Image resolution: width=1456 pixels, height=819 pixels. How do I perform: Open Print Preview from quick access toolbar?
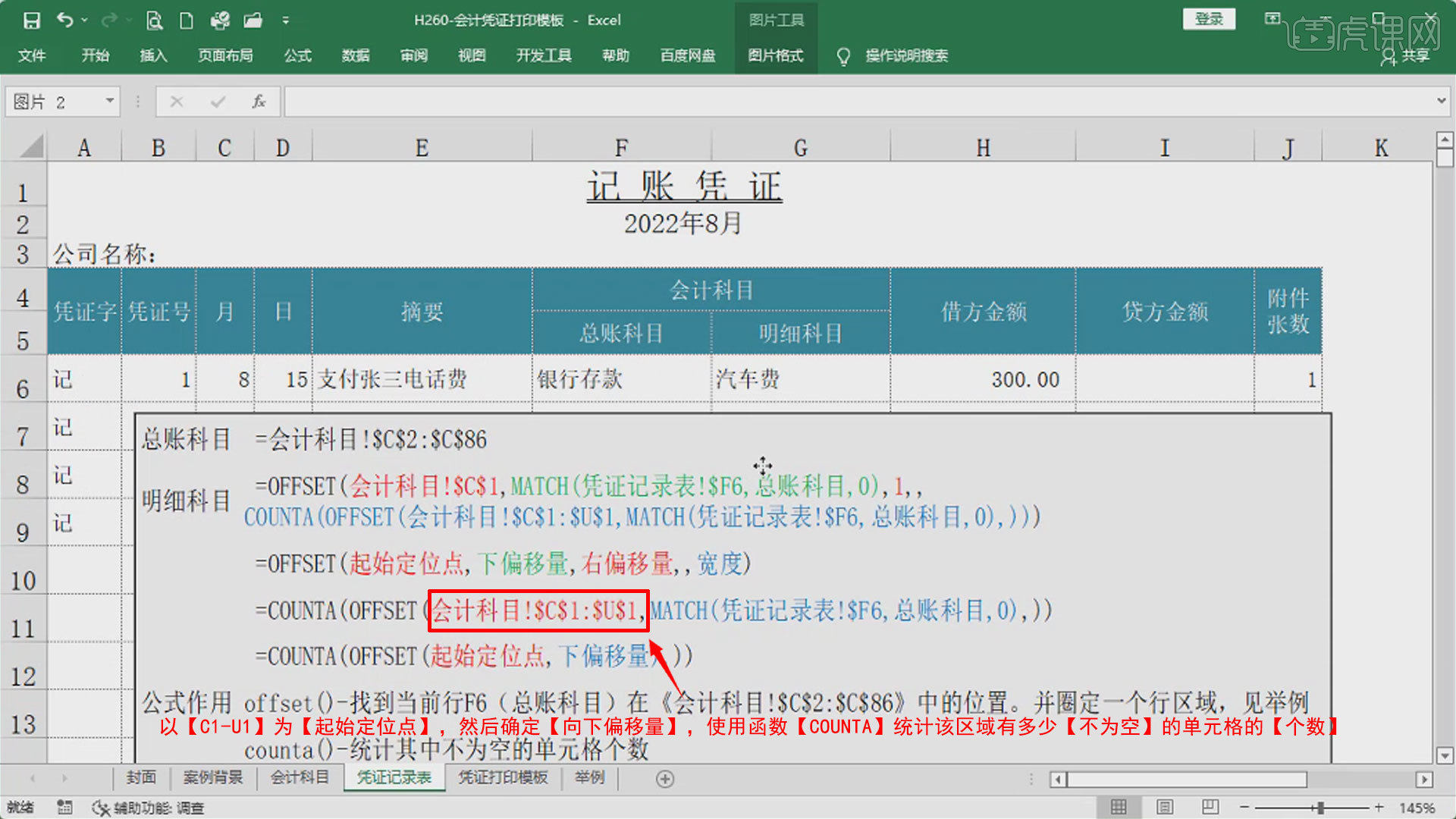click(x=154, y=20)
